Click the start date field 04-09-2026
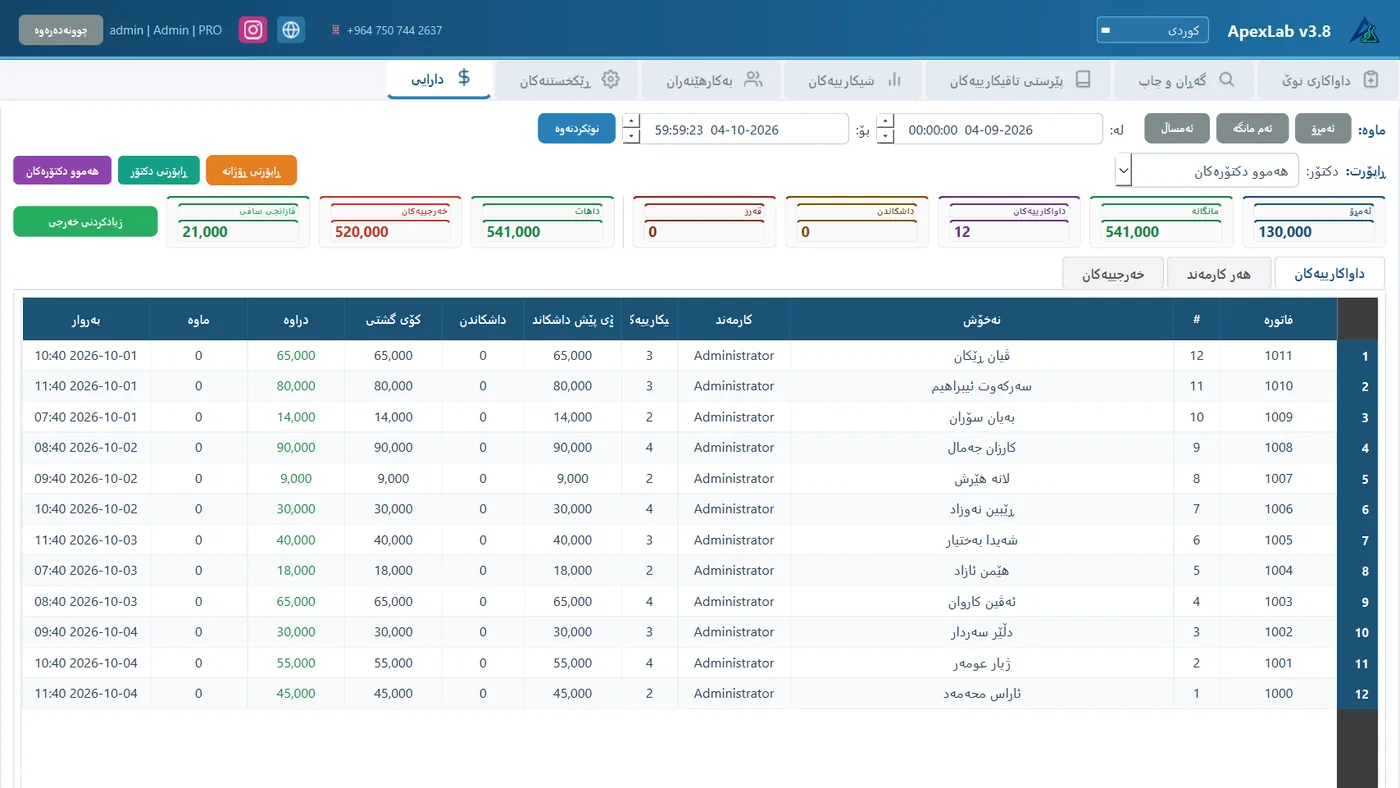 [998, 129]
